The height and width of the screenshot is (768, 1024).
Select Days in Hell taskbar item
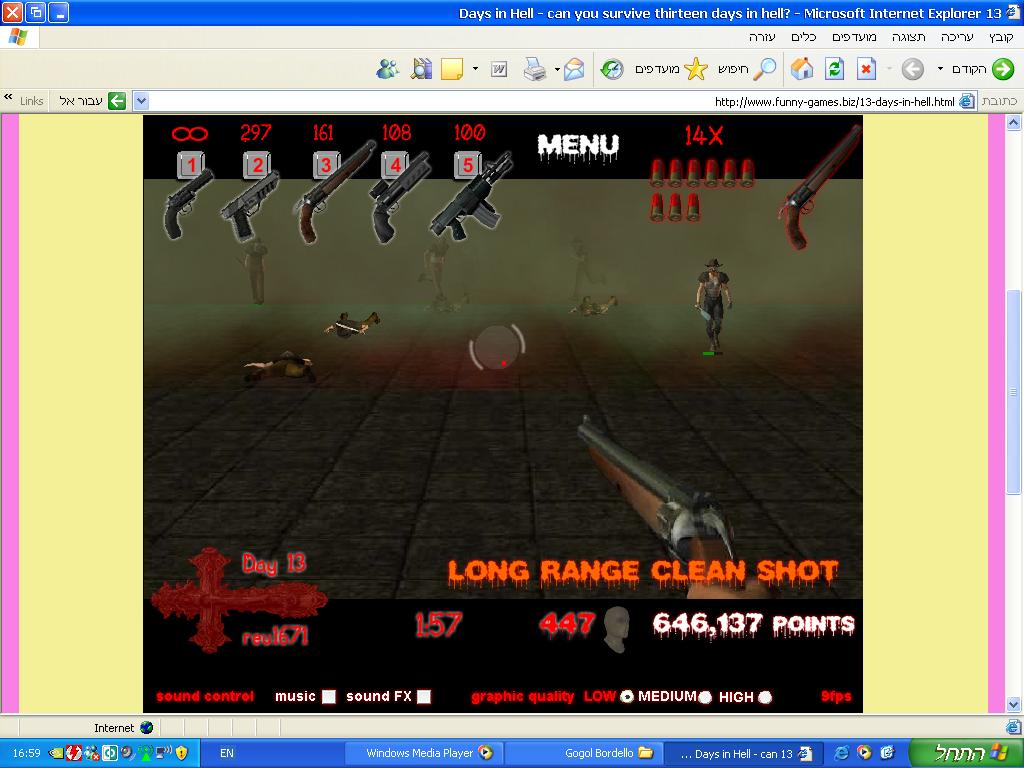tap(743, 753)
